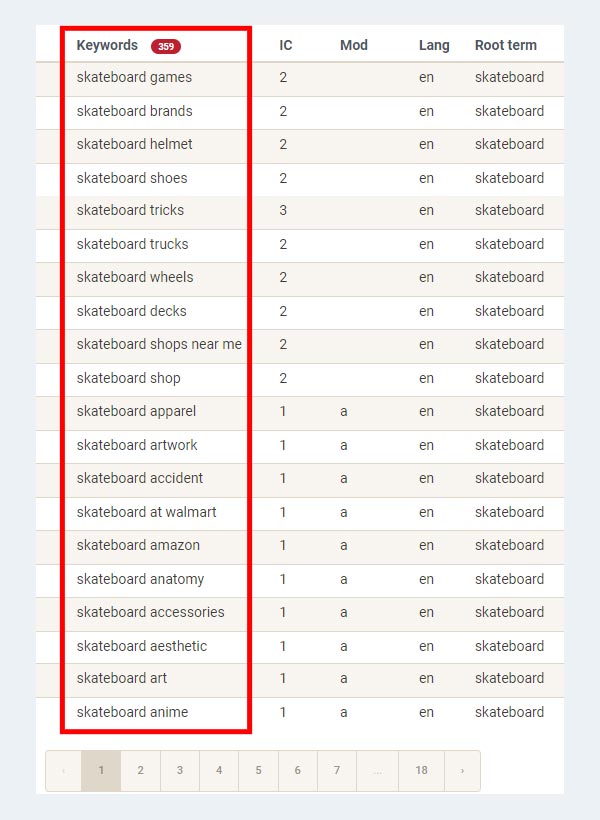The width and height of the screenshot is (600, 820).
Task: Click the 359 keywords count badge
Action: point(165,46)
